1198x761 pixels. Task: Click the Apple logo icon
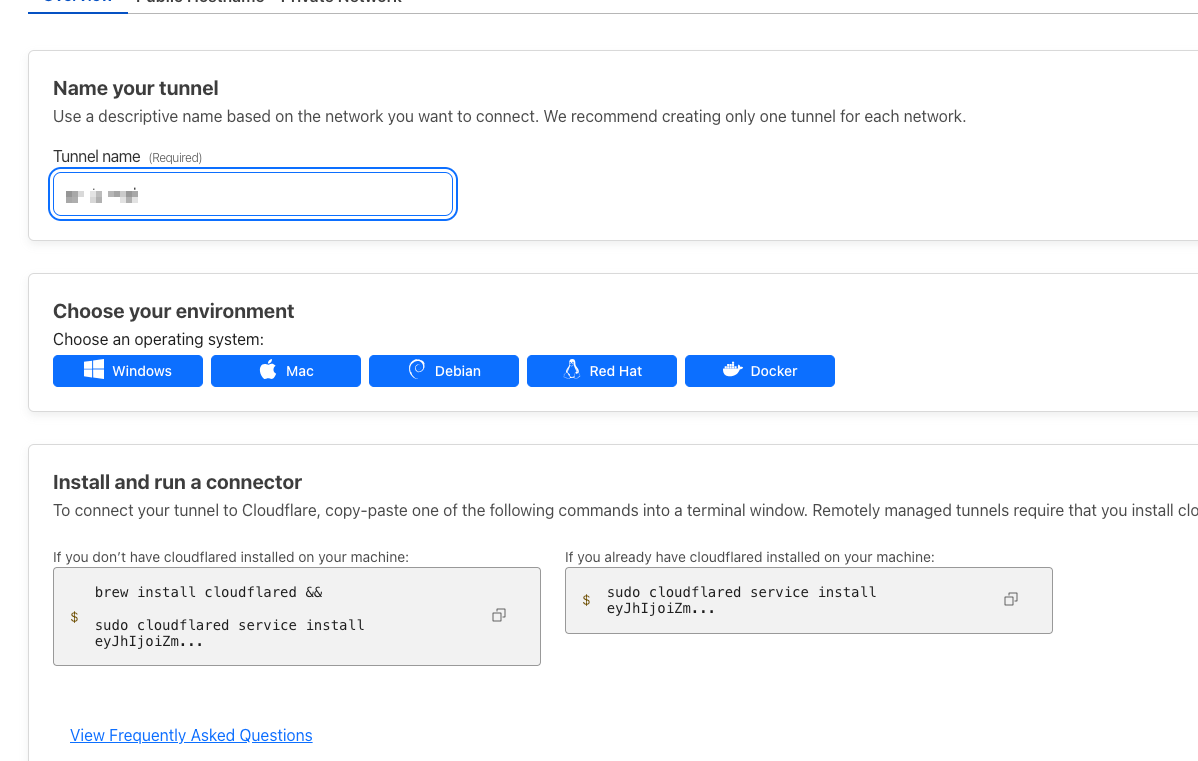point(268,370)
